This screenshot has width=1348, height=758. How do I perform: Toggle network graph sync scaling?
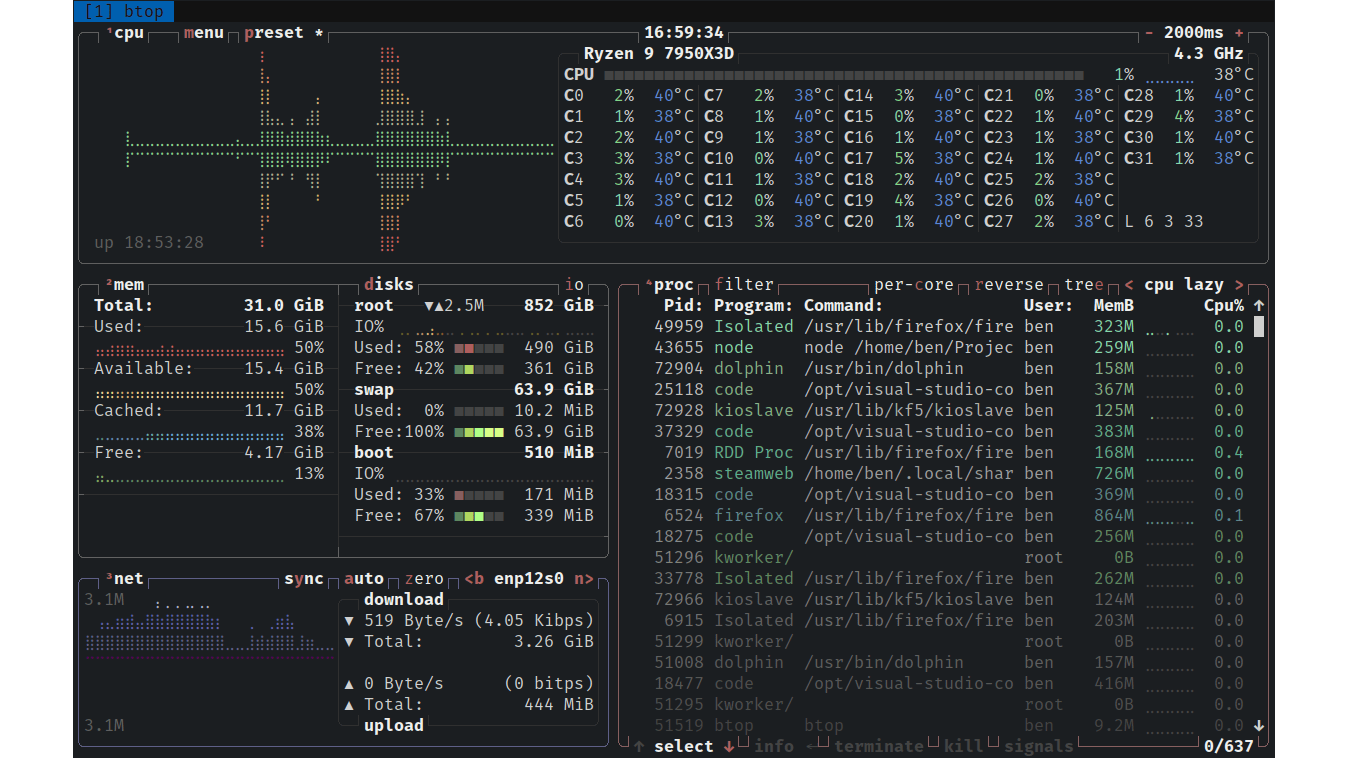(x=304, y=579)
